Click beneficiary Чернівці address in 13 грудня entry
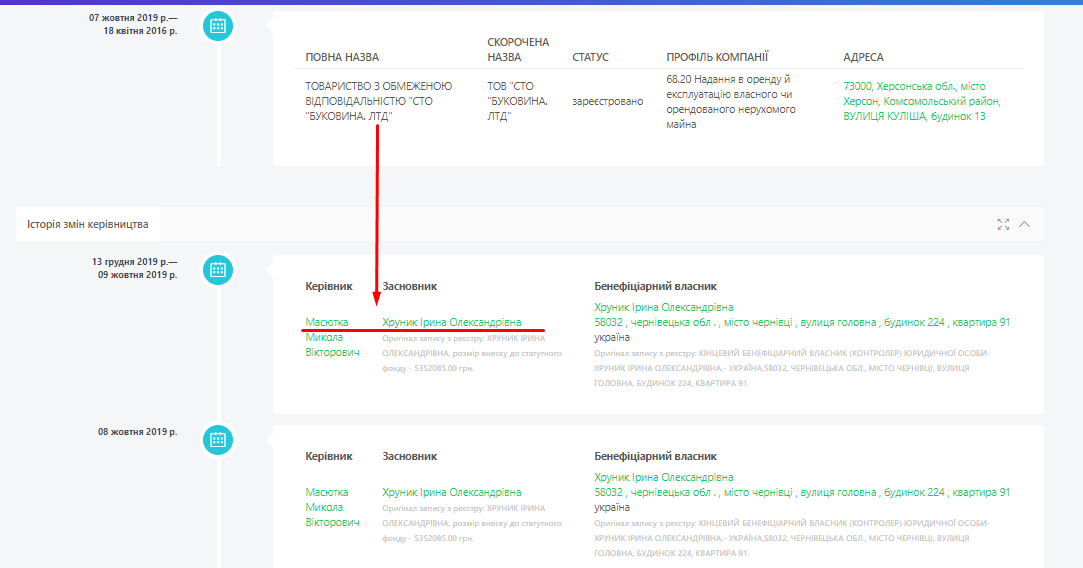Screen dimensions: 1083x568 point(802,323)
